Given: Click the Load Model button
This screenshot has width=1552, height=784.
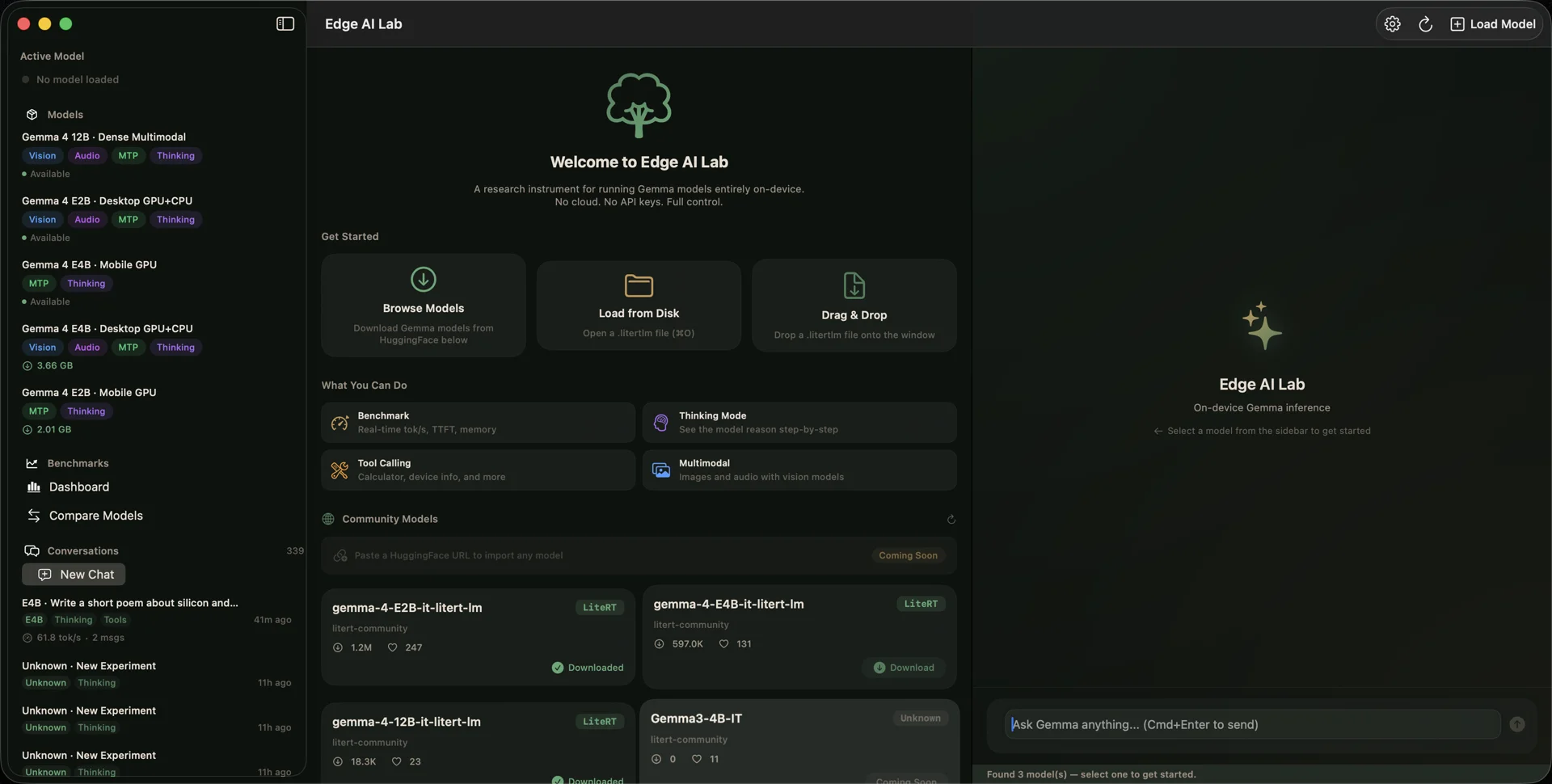Looking at the screenshot, I should pyautogui.click(x=1493, y=24).
